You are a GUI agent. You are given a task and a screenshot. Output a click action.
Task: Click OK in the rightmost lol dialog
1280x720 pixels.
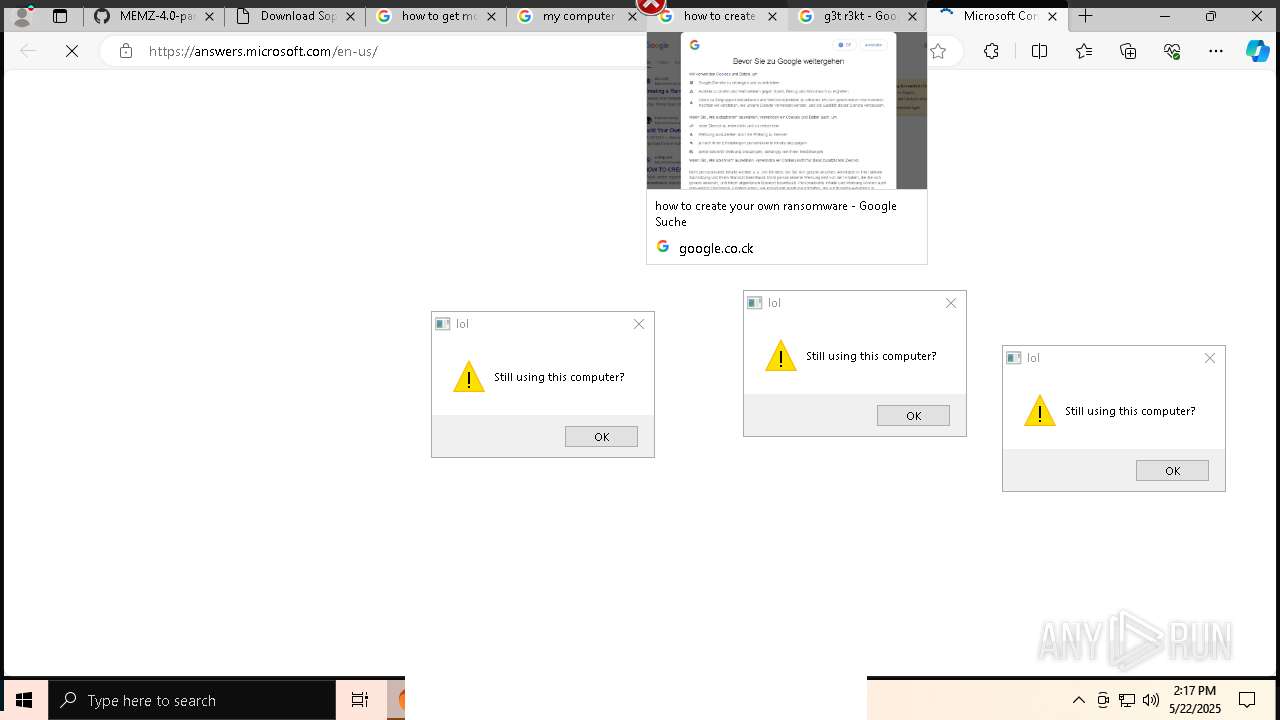(x=1172, y=470)
